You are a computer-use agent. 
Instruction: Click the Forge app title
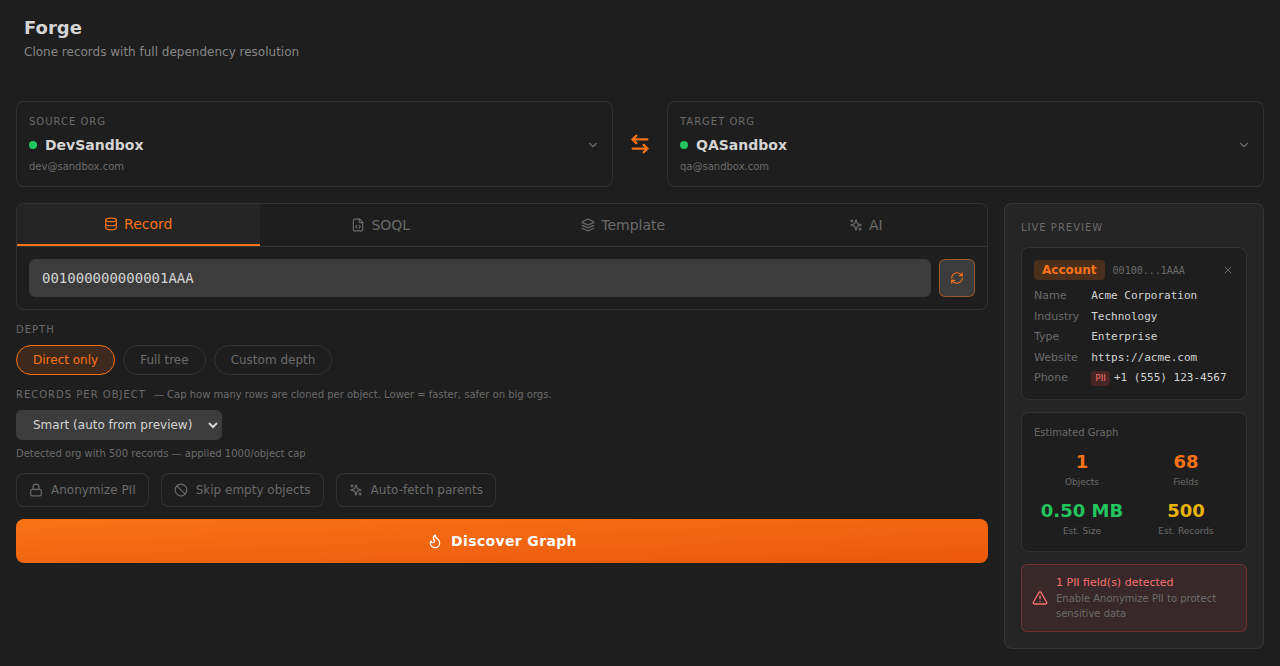[53, 28]
